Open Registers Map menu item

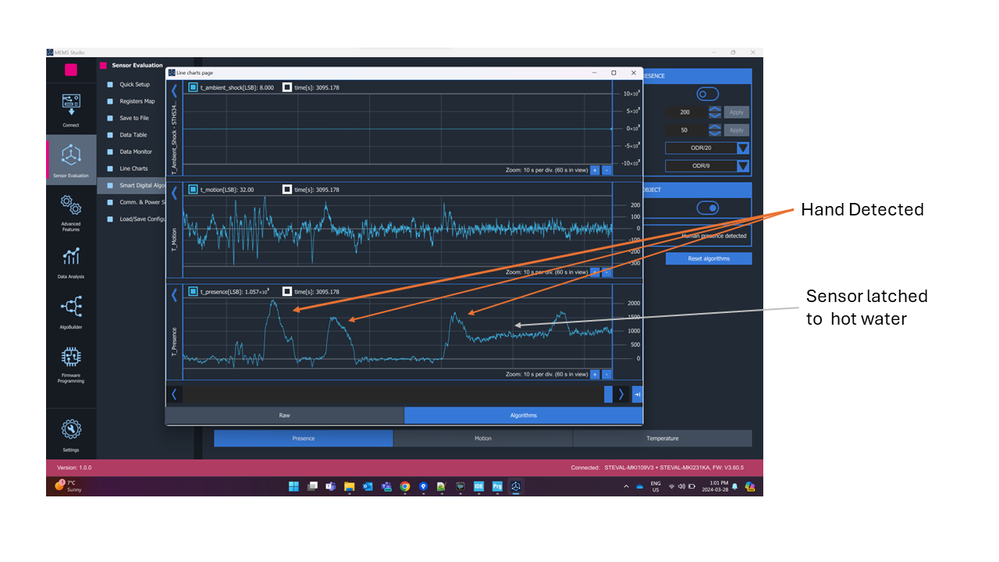click(137, 101)
